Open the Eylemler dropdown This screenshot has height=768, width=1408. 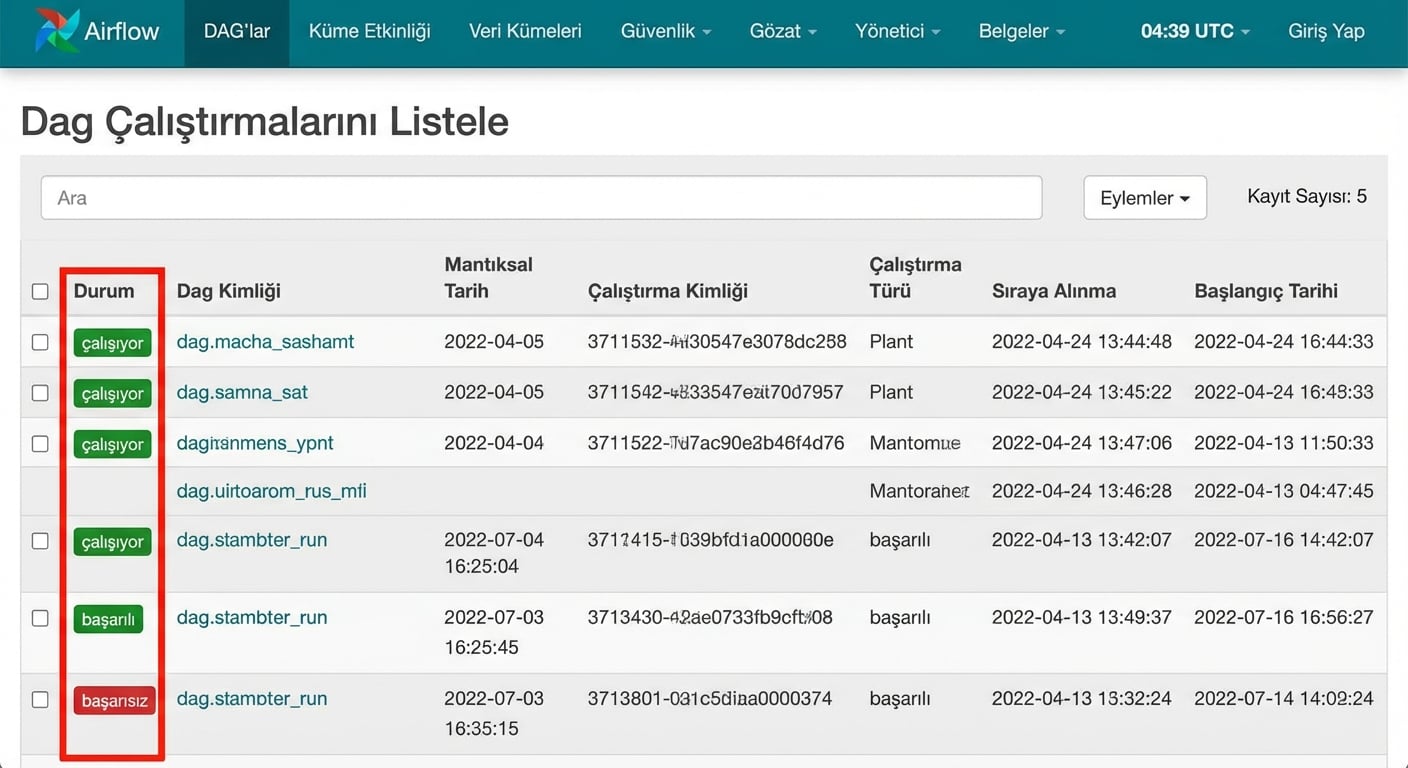pyautogui.click(x=1144, y=198)
